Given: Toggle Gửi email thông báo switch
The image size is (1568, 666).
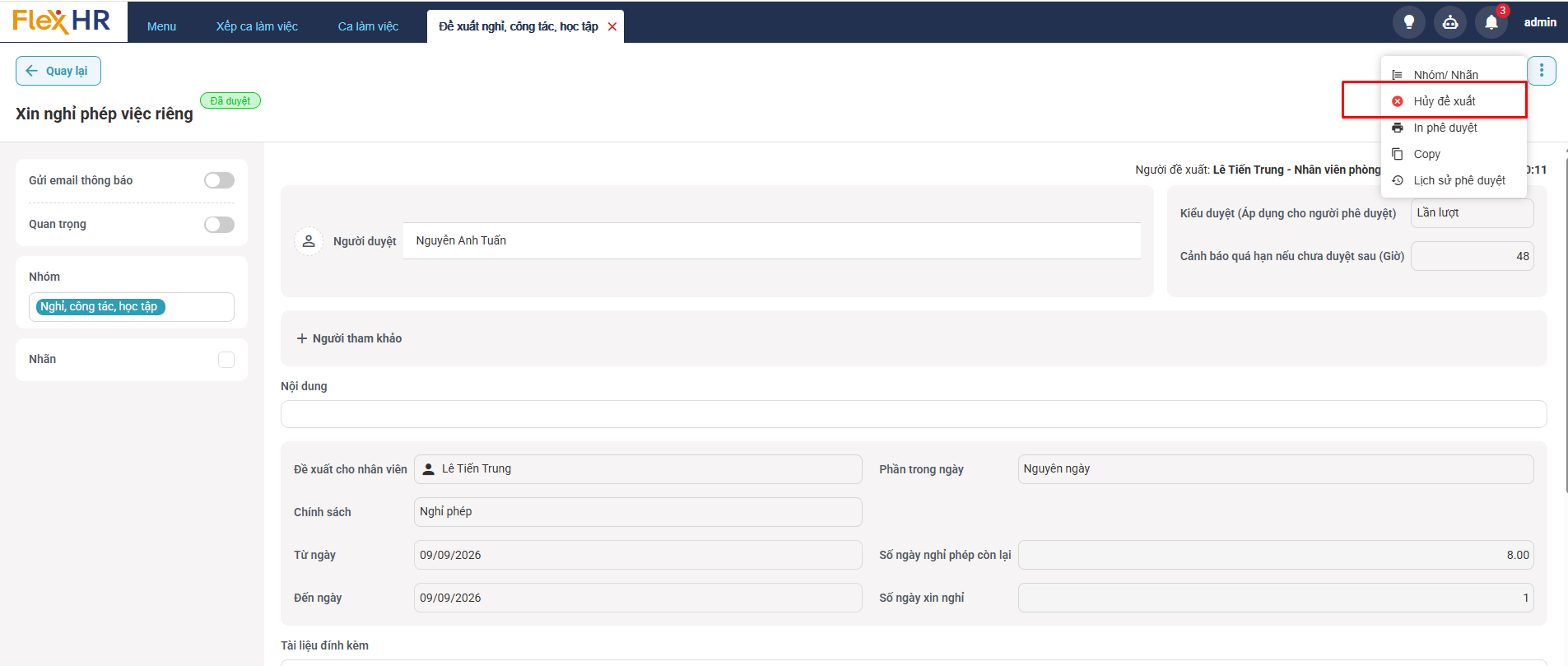Looking at the screenshot, I should pos(219,180).
